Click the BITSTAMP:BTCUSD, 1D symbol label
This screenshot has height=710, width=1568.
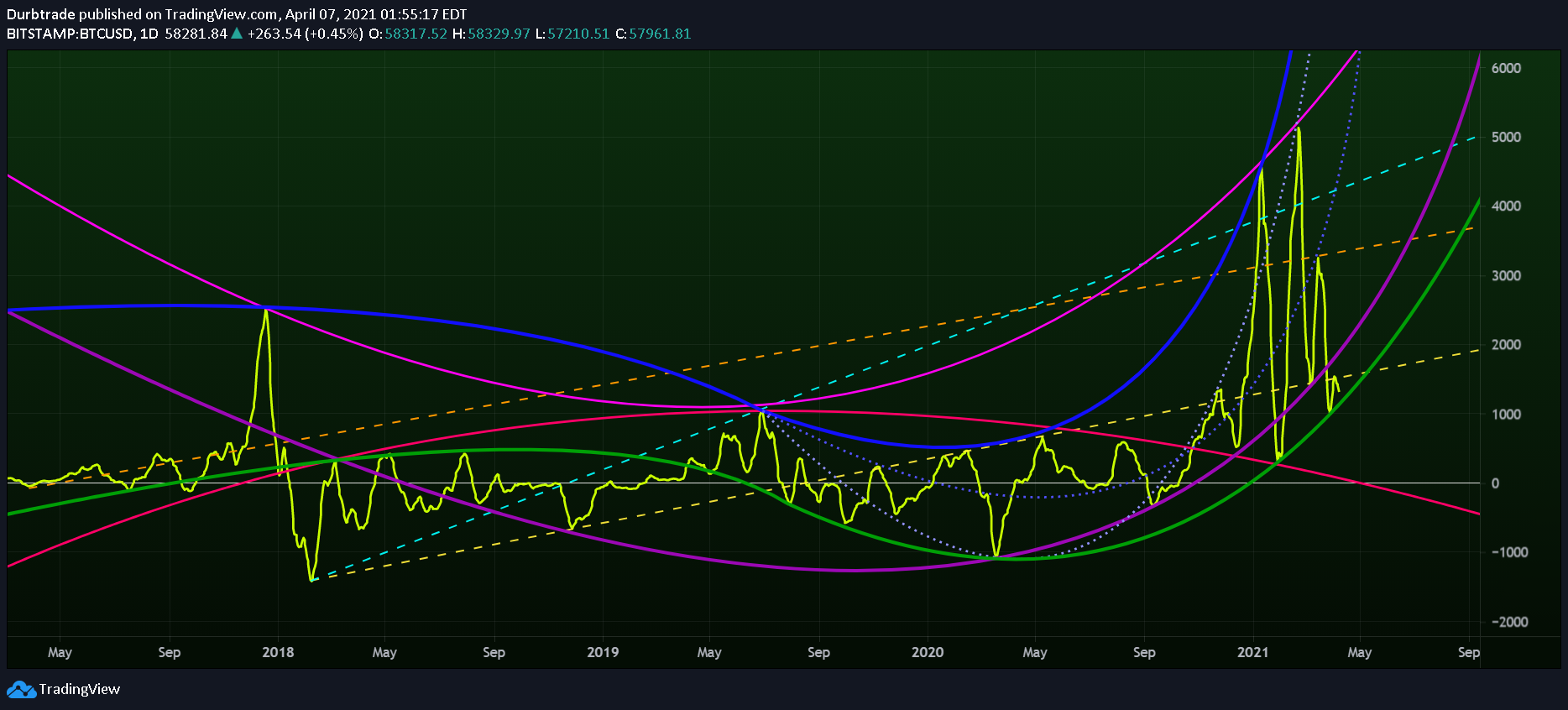click(82, 34)
